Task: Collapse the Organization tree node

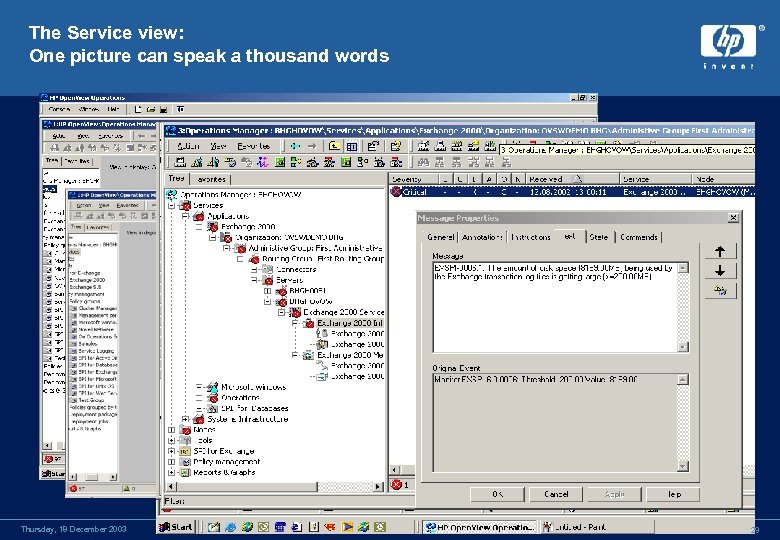Action: coord(213,238)
